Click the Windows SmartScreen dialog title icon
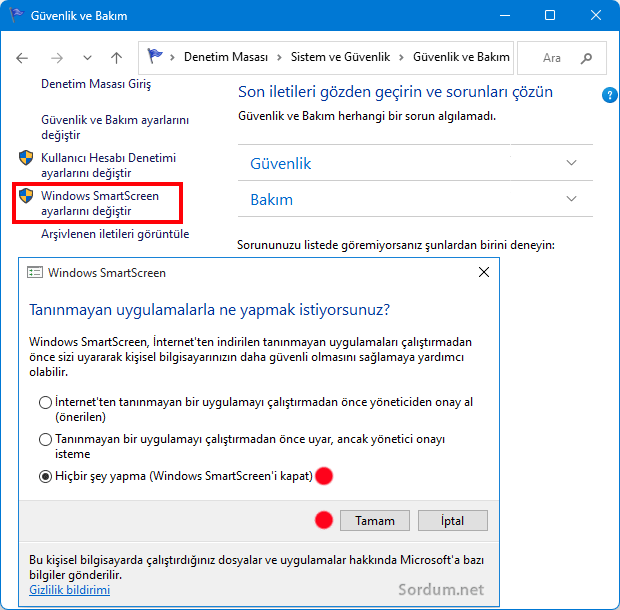Viewport: 620px width, 610px height. pyautogui.click(x=35, y=272)
